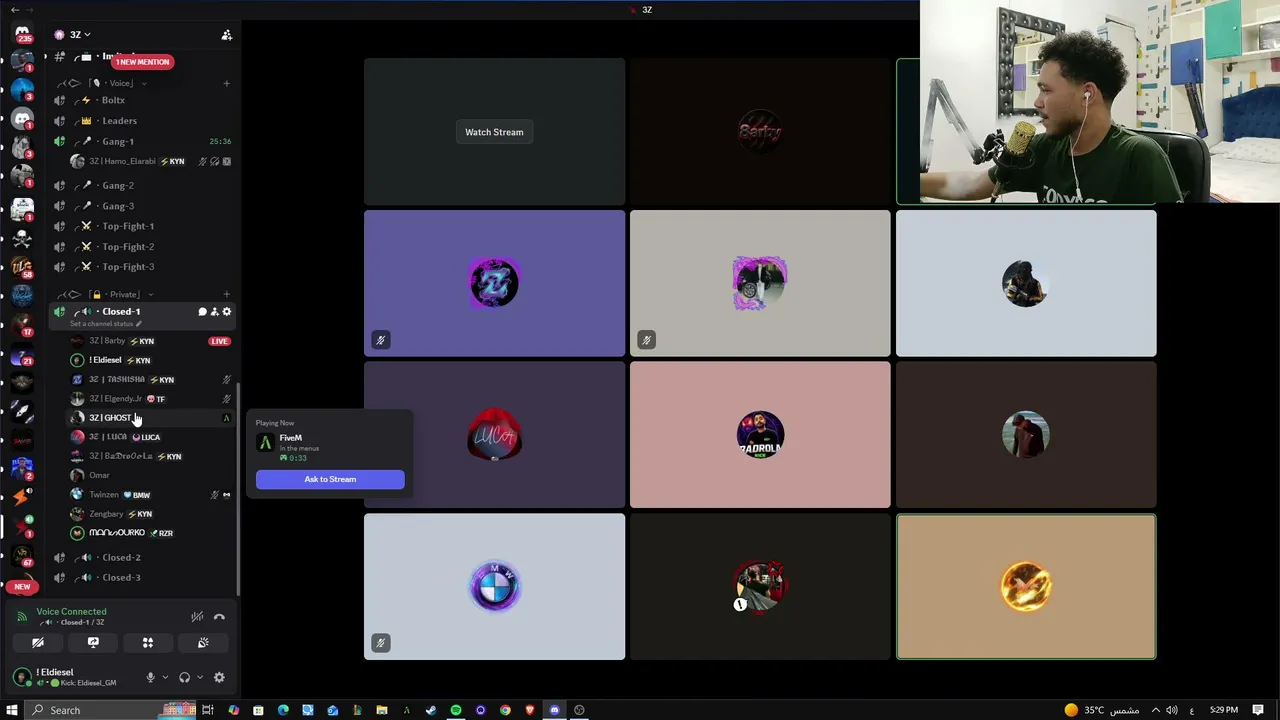Open Discord direct messages home icon
The height and width of the screenshot is (720, 1280).
tap(22, 34)
